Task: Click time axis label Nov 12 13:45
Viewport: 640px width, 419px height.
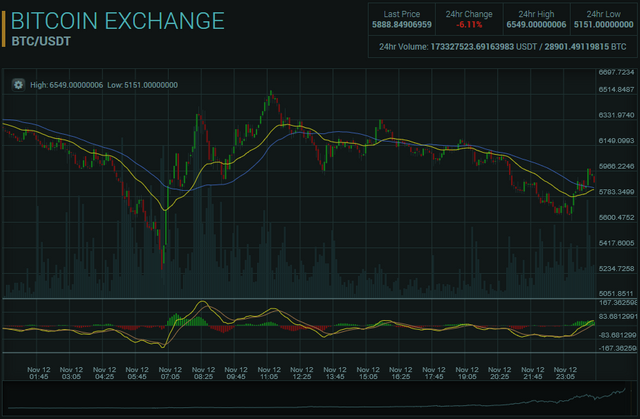Action: [x=335, y=373]
